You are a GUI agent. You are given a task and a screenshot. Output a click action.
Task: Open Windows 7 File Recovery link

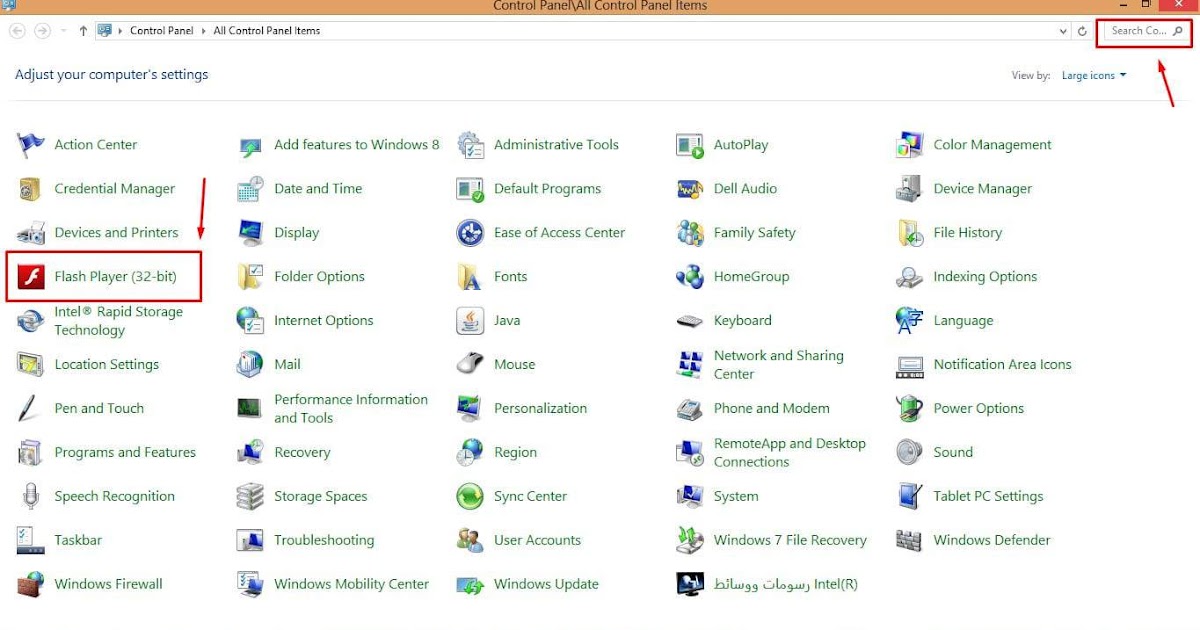pyautogui.click(x=790, y=540)
